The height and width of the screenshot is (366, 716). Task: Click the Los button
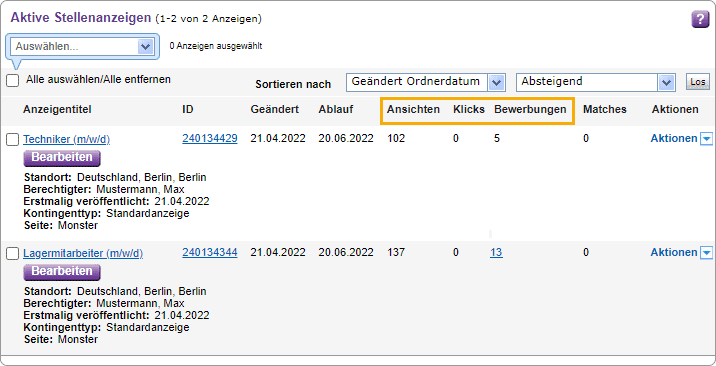point(697,82)
